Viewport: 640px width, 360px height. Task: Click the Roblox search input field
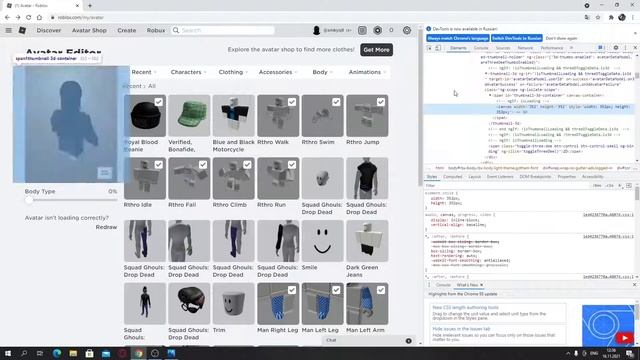click(x=227, y=30)
